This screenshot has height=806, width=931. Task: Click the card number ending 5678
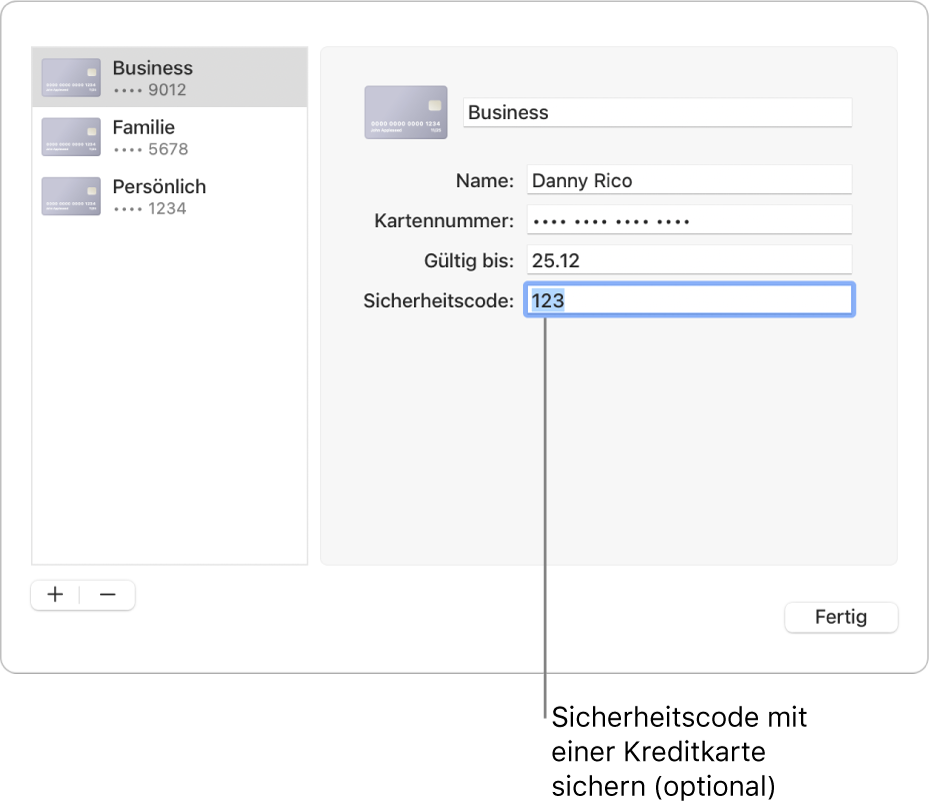(x=151, y=149)
